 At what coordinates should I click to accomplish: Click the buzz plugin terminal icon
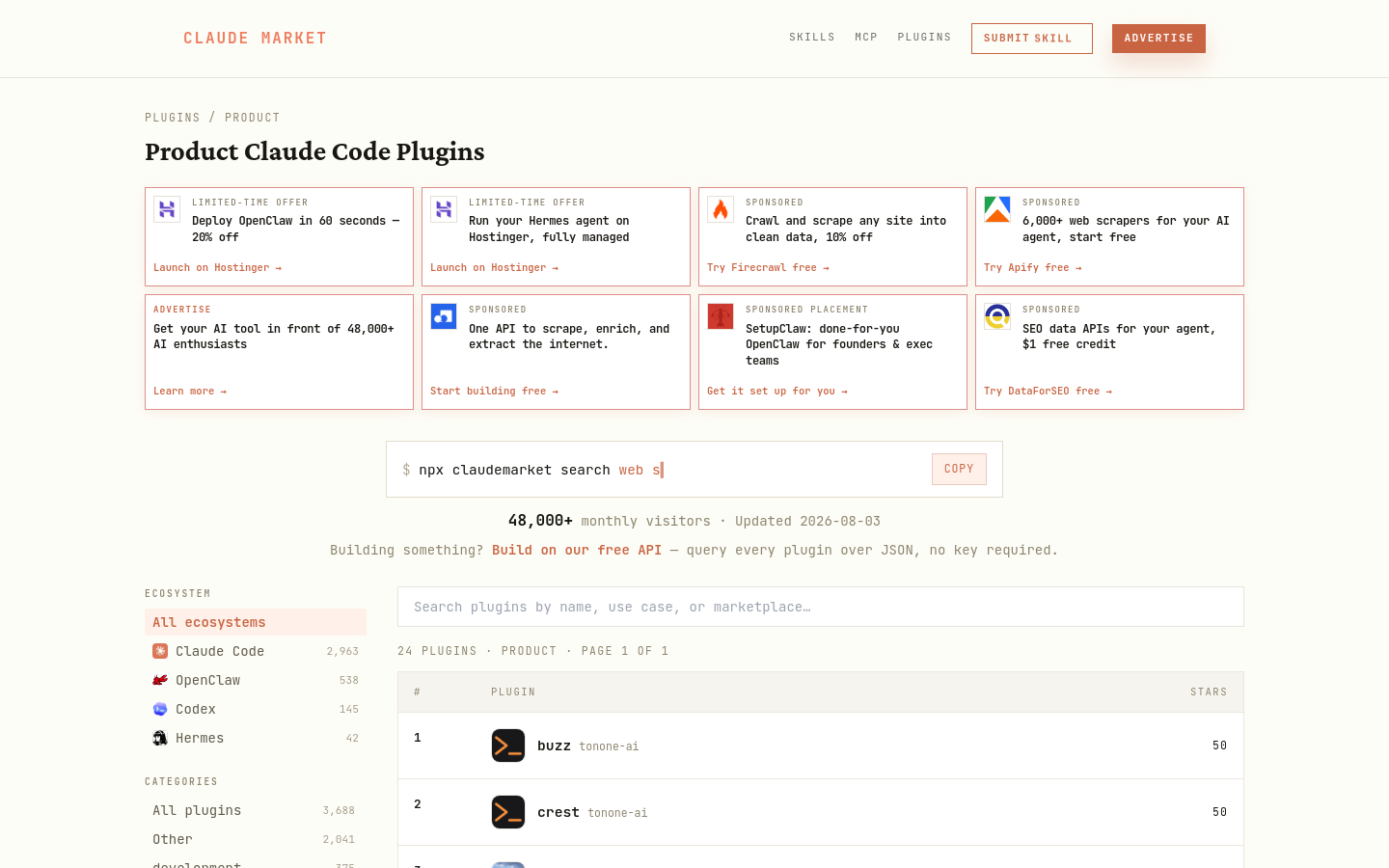[508, 746]
